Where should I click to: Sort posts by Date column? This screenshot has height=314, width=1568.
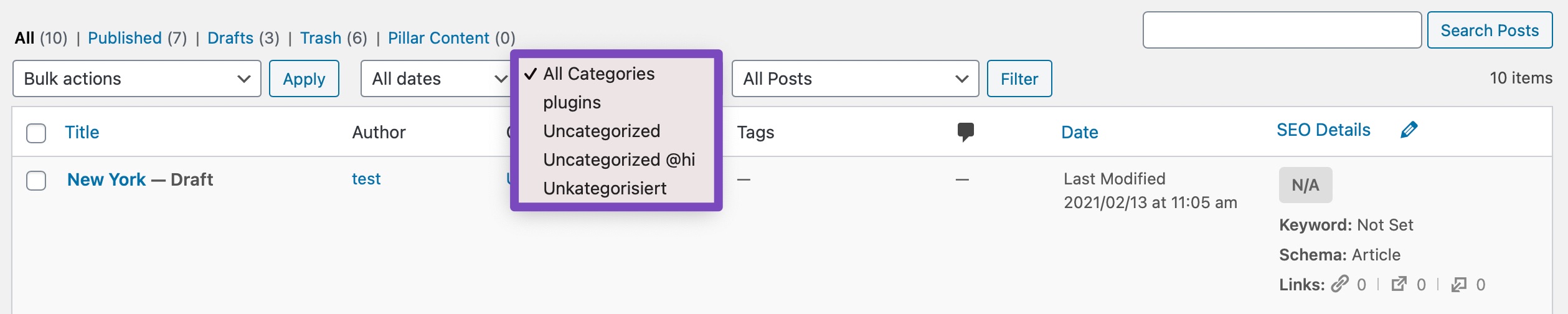pyautogui.click(x=1079, y=132)
